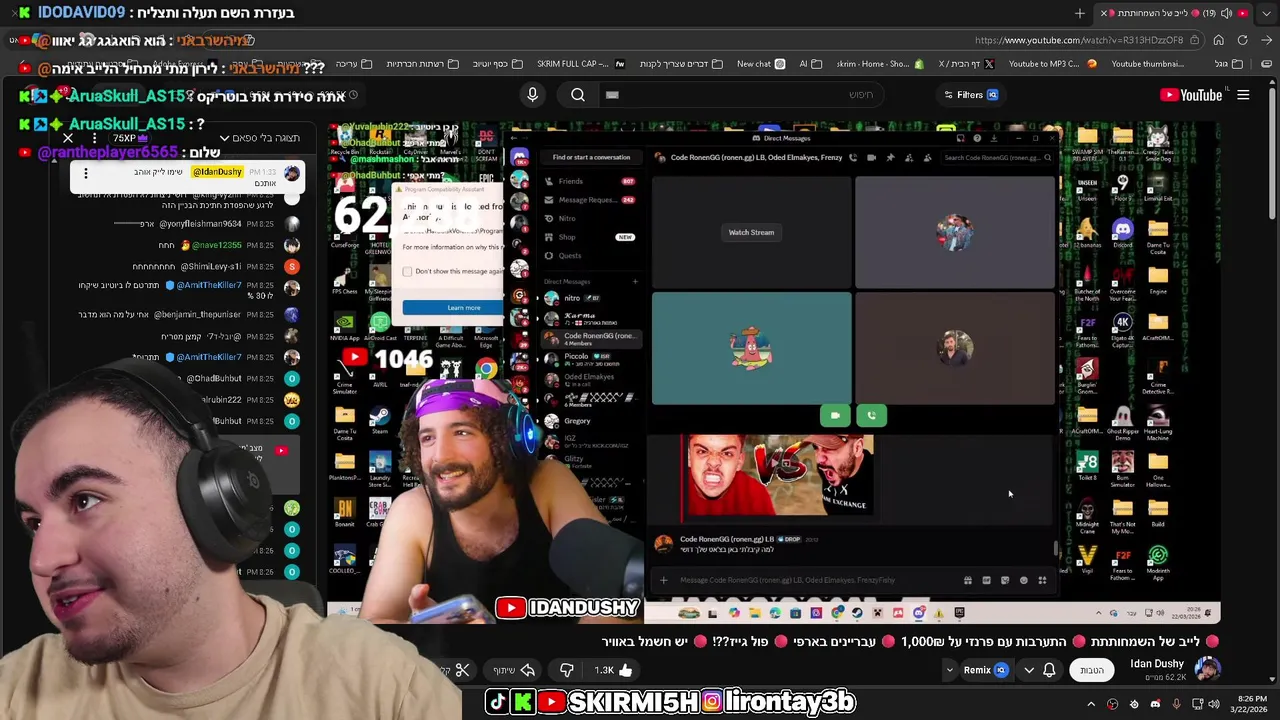
Task: Open chat user @nave12355
Action: point(216,245)
